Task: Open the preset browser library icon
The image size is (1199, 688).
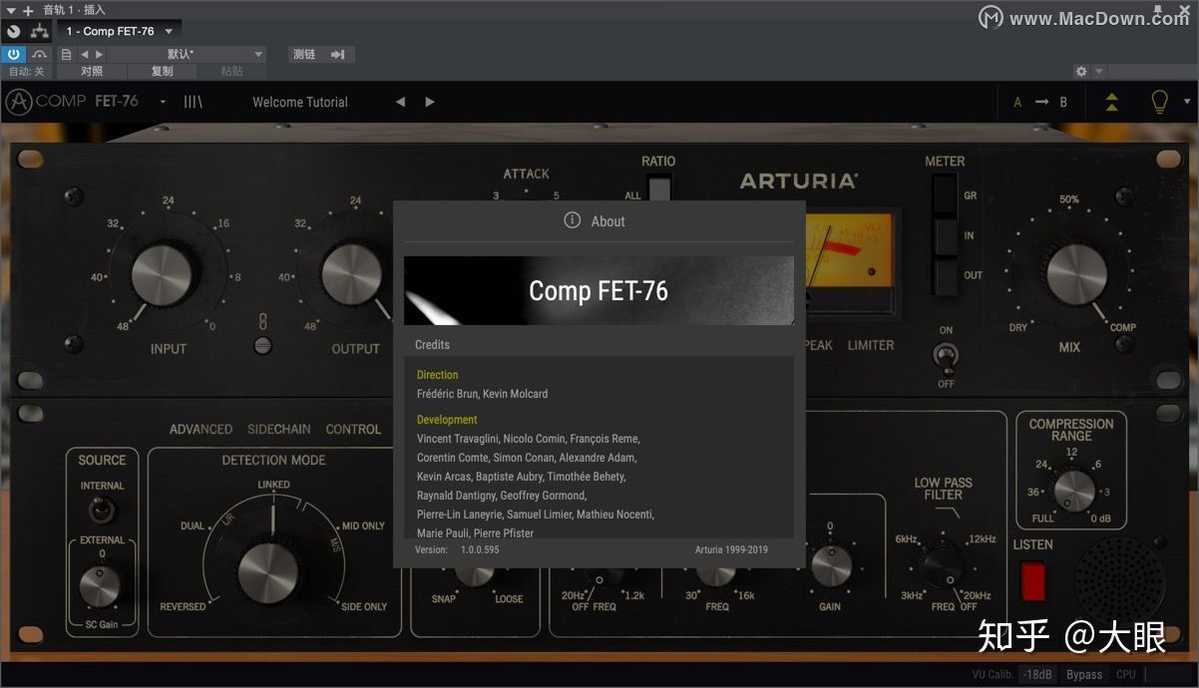Action: pos(193,102)
